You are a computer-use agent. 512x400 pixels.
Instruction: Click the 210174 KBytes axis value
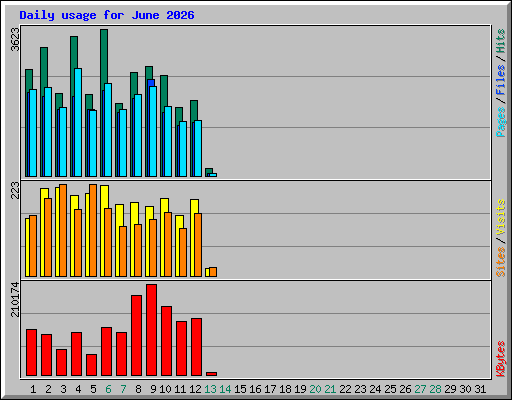click(15, 299)
